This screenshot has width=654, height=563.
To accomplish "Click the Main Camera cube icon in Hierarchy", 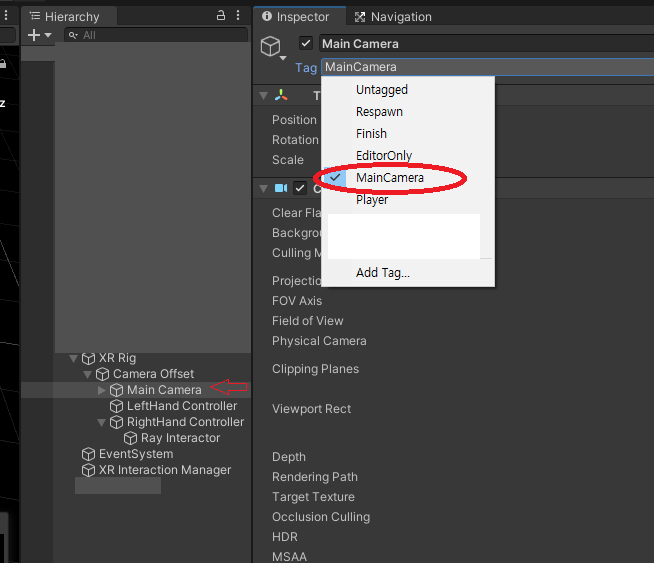I will (116, 390).
